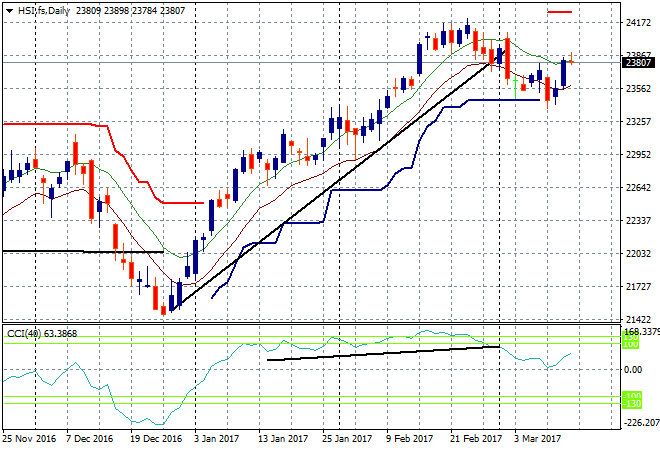This screenshot has height=450, width=660.
Task: Click the 21 Feb 2017 date label
Action: (x=476, y=439)
